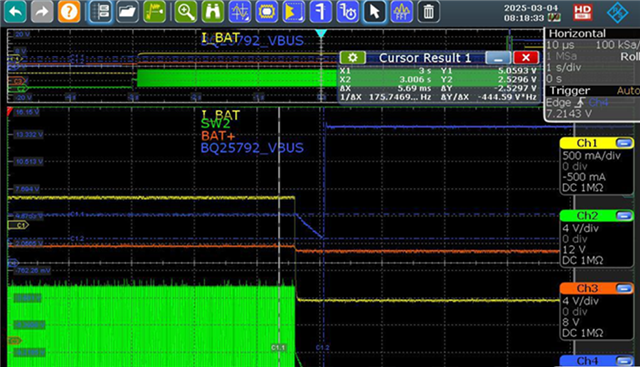
Task: Minimize the Cursor Result 1 box
Action: tap(498, 58)
